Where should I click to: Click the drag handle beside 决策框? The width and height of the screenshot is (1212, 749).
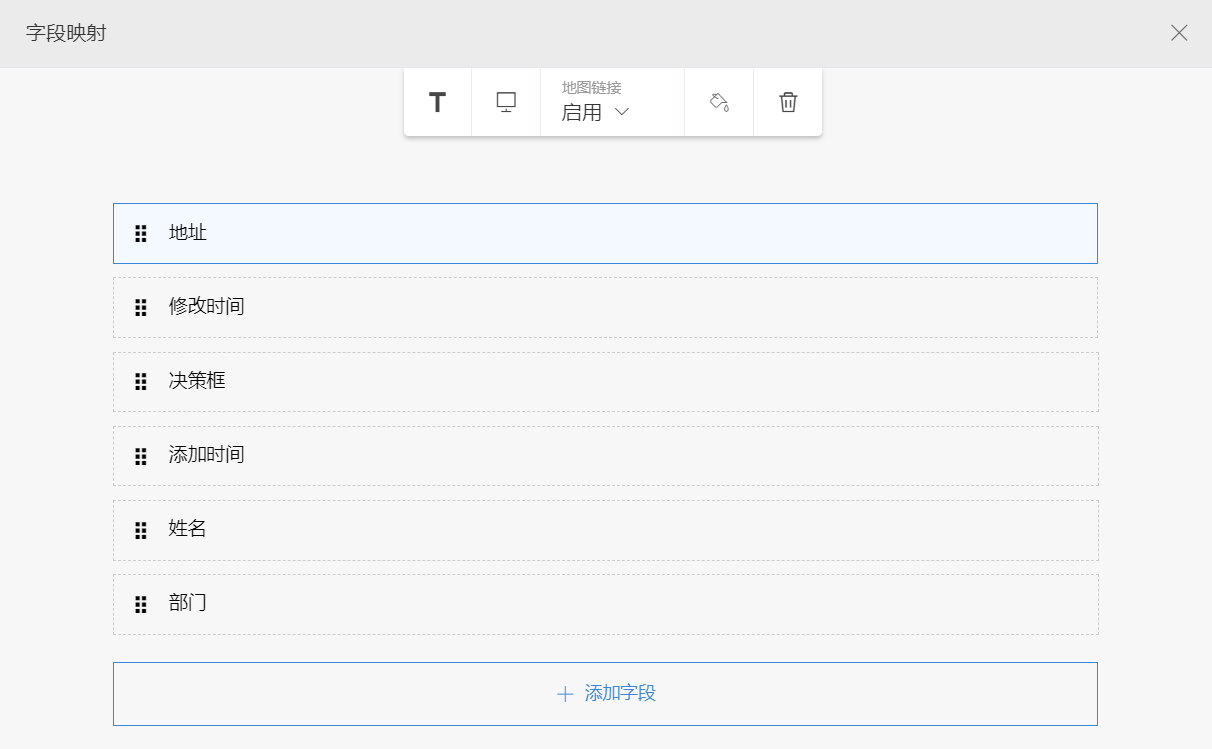(141, 382)
